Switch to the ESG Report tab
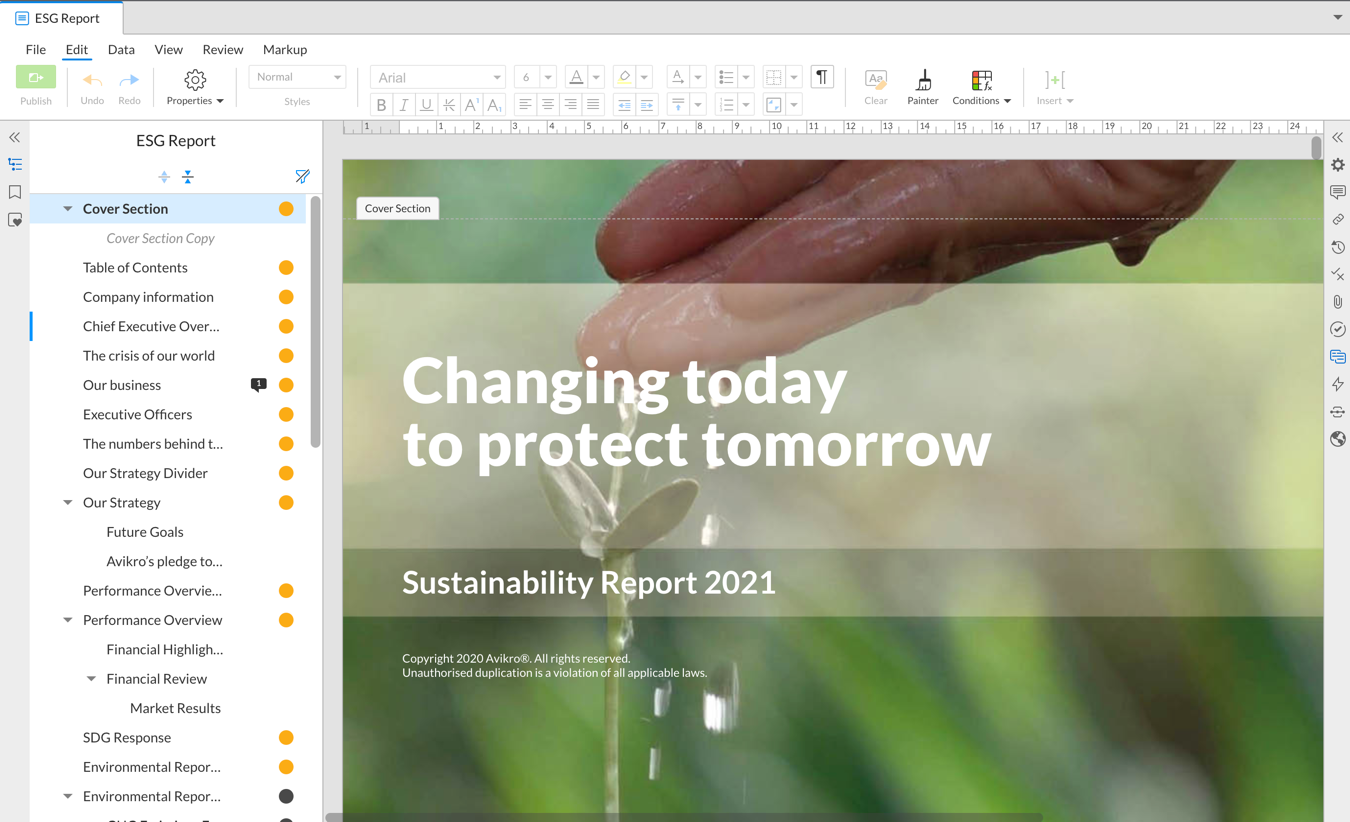Image resolution: width=1350 pixels, height=822 pixels. point(61,18)
